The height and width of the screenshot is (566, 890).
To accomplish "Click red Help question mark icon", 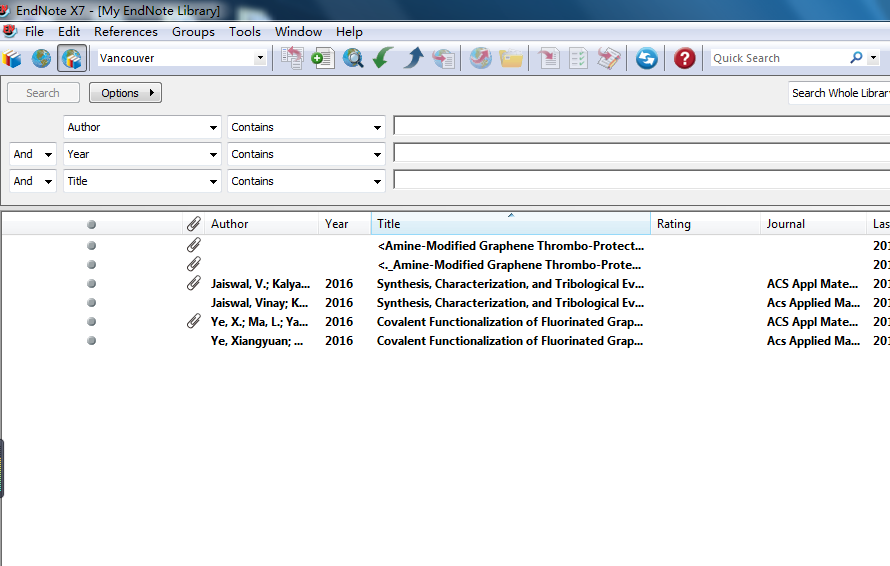I will point(685,58).
